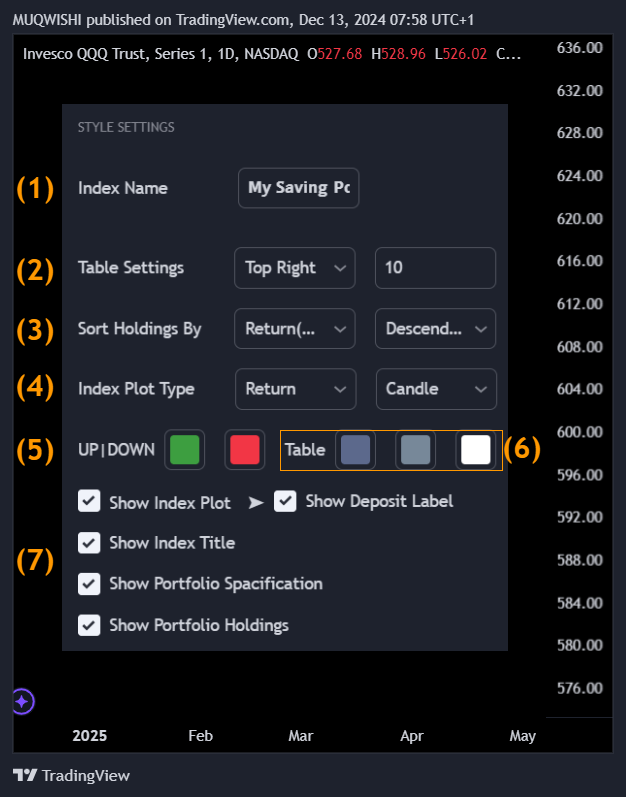Open the dark blue Table color swatch
The image size is (626, 797).
[355, 449]
